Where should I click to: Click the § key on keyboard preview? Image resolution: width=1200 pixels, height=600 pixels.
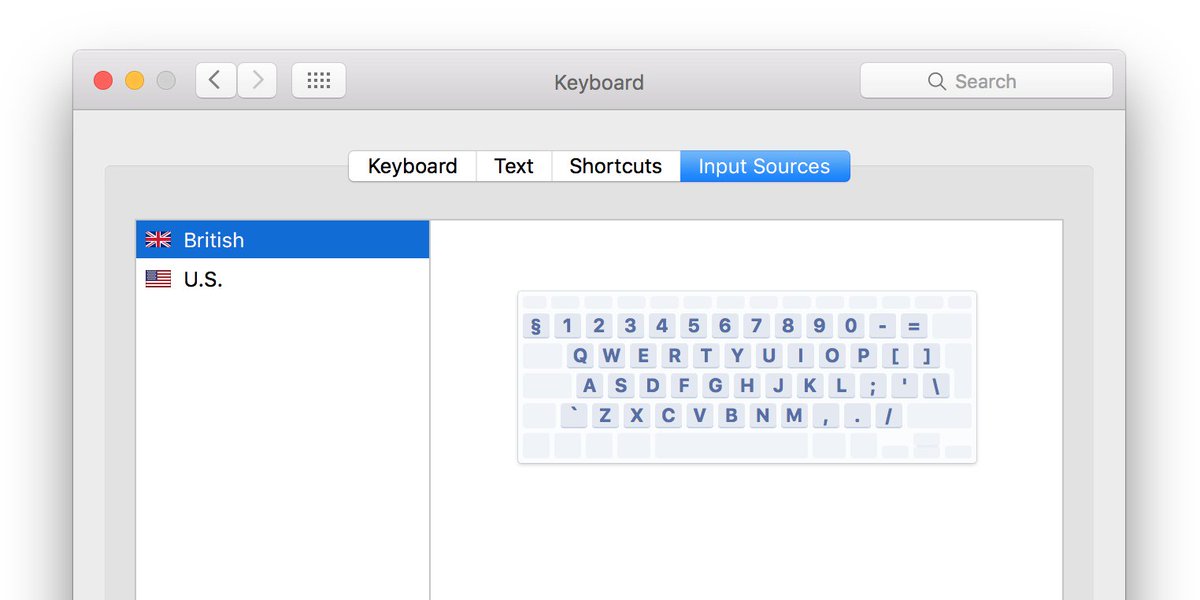[x=535, y=326]
